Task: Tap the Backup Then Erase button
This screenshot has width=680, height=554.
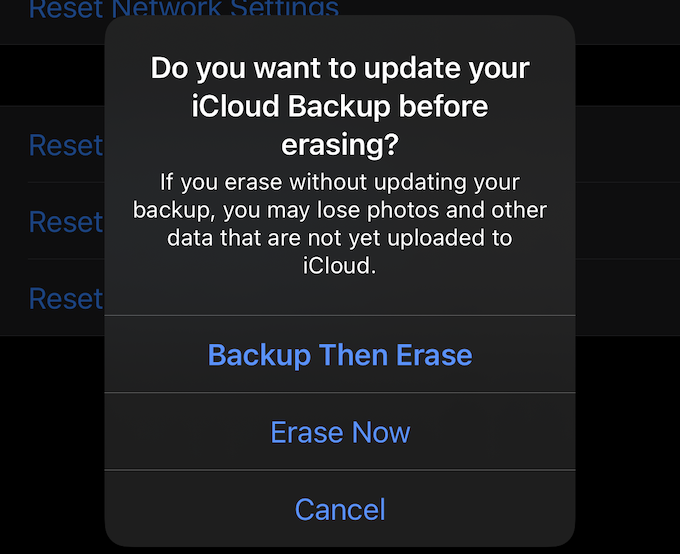Action: [x=340, y=355]
